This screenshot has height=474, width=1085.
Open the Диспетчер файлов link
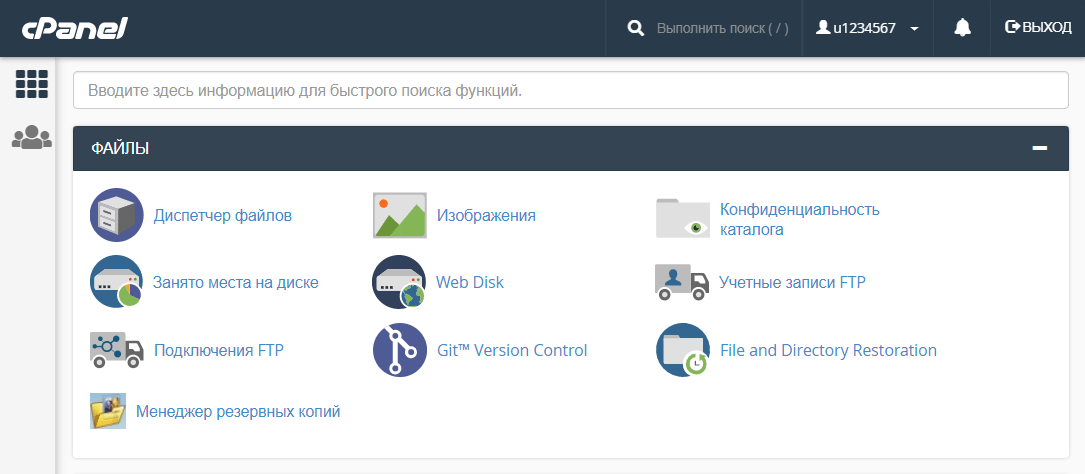point(223,215)
